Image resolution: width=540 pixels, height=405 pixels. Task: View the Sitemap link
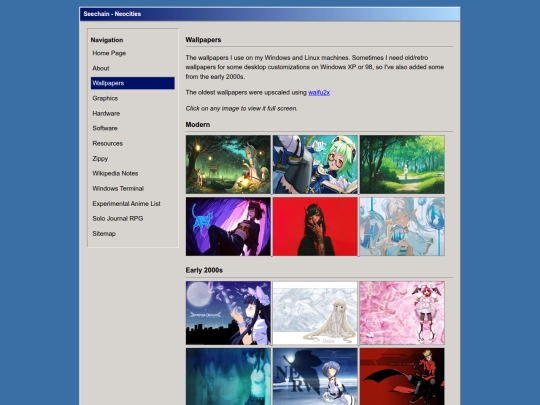[104, 233]
